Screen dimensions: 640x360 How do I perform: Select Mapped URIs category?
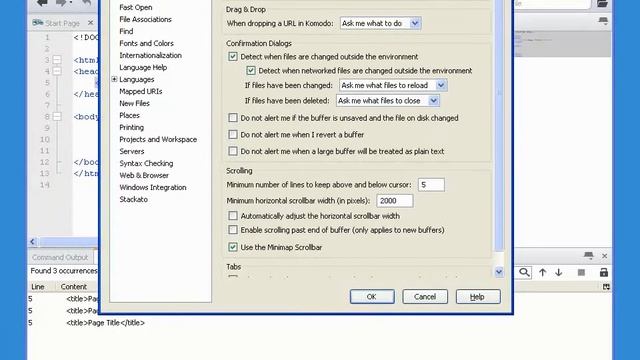[141, 91]
